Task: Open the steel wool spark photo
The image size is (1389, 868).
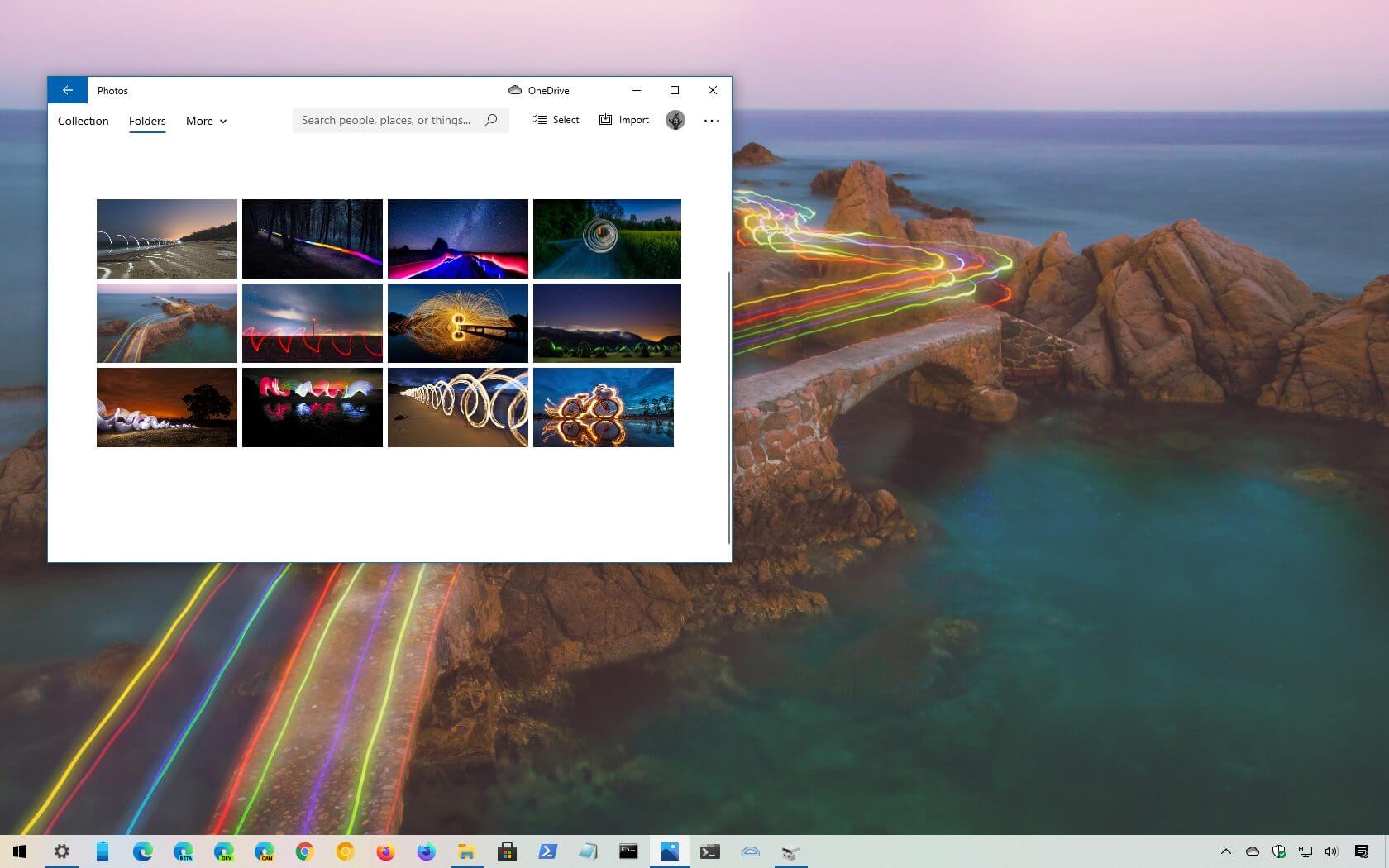Action: click(457, 322)
